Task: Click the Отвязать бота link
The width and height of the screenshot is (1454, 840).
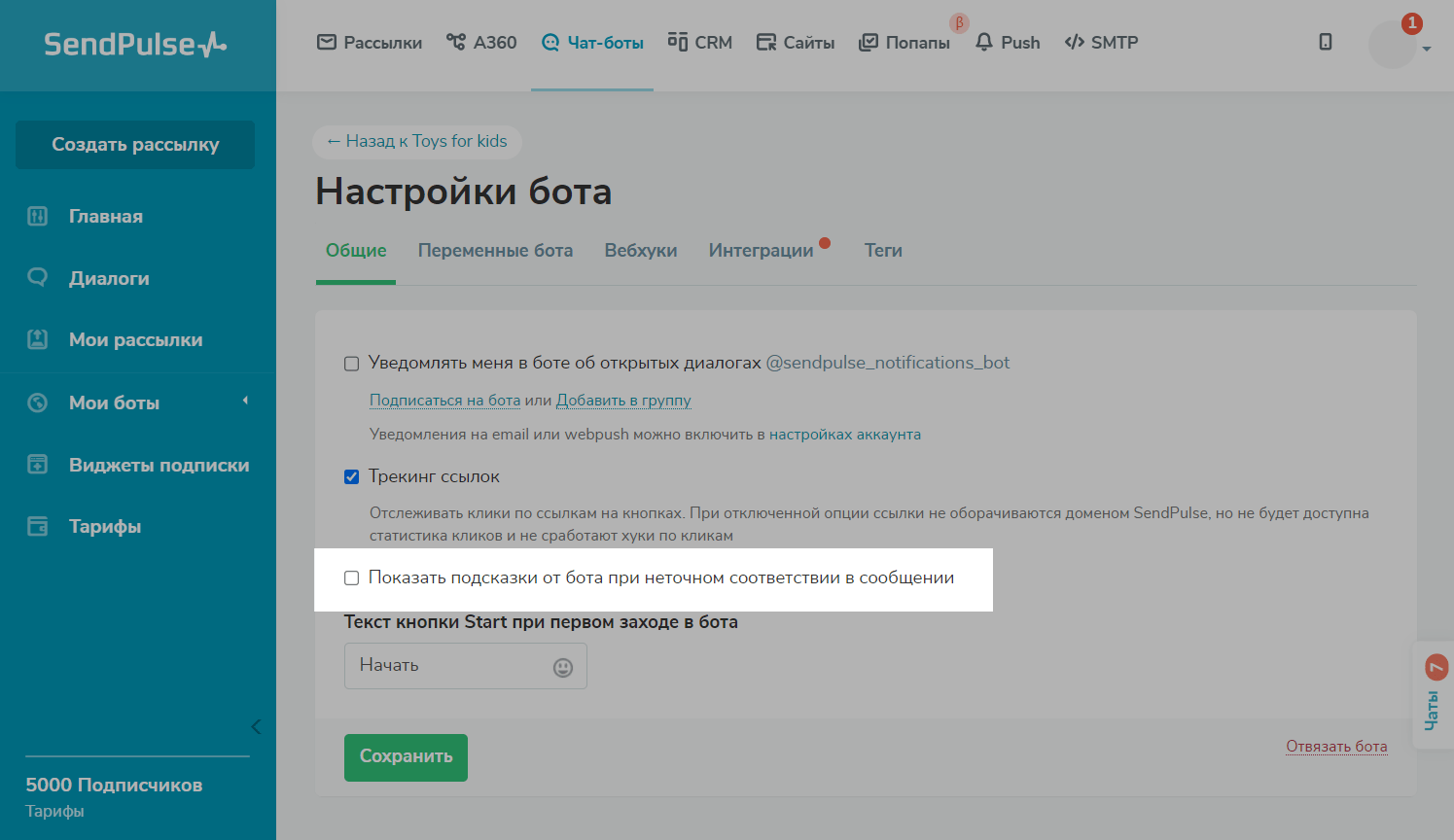Action: 1336,747
